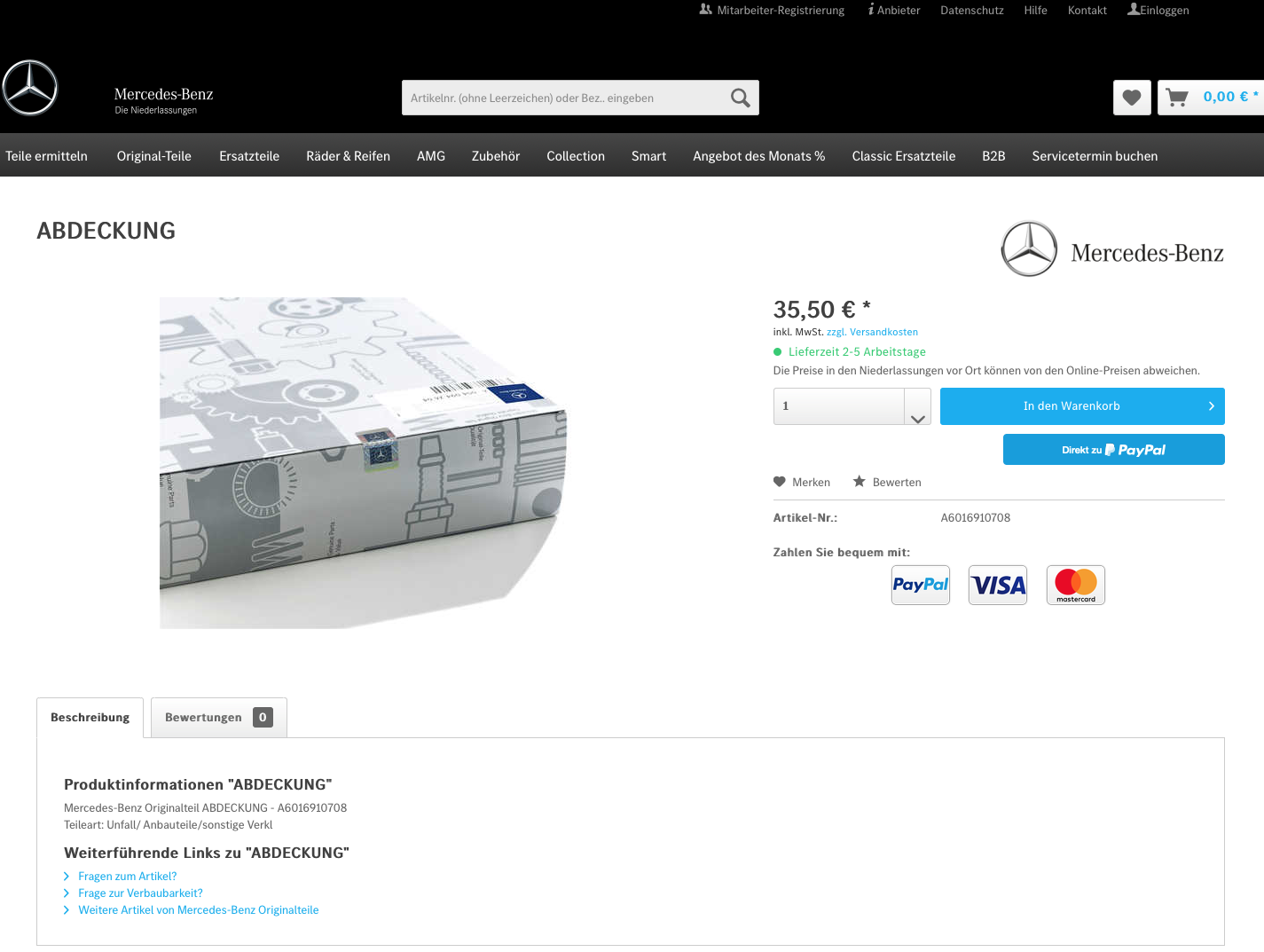
Task: Click the search magnifier icon
Action: tap(740, 98)
